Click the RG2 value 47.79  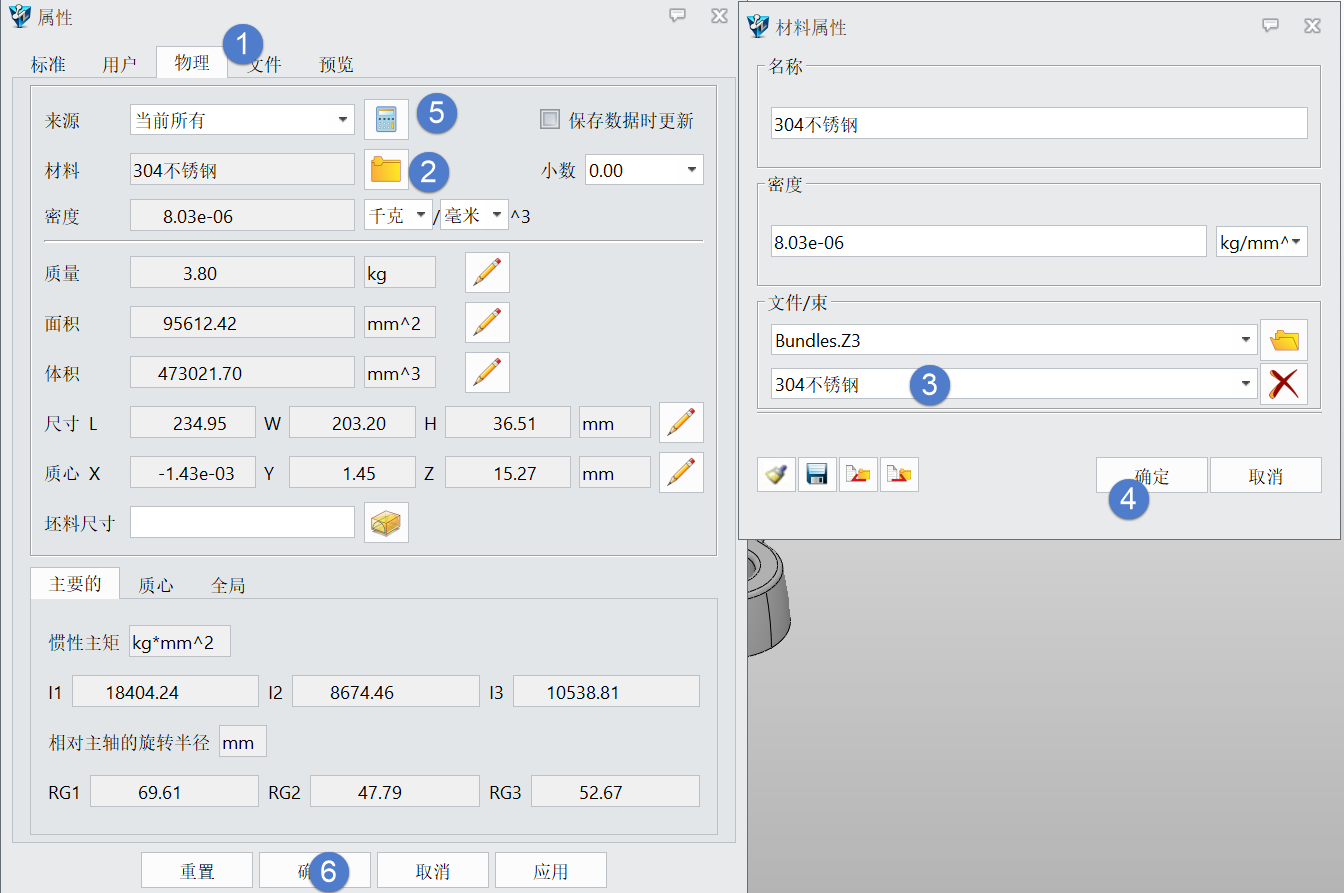tap(394, 791)
